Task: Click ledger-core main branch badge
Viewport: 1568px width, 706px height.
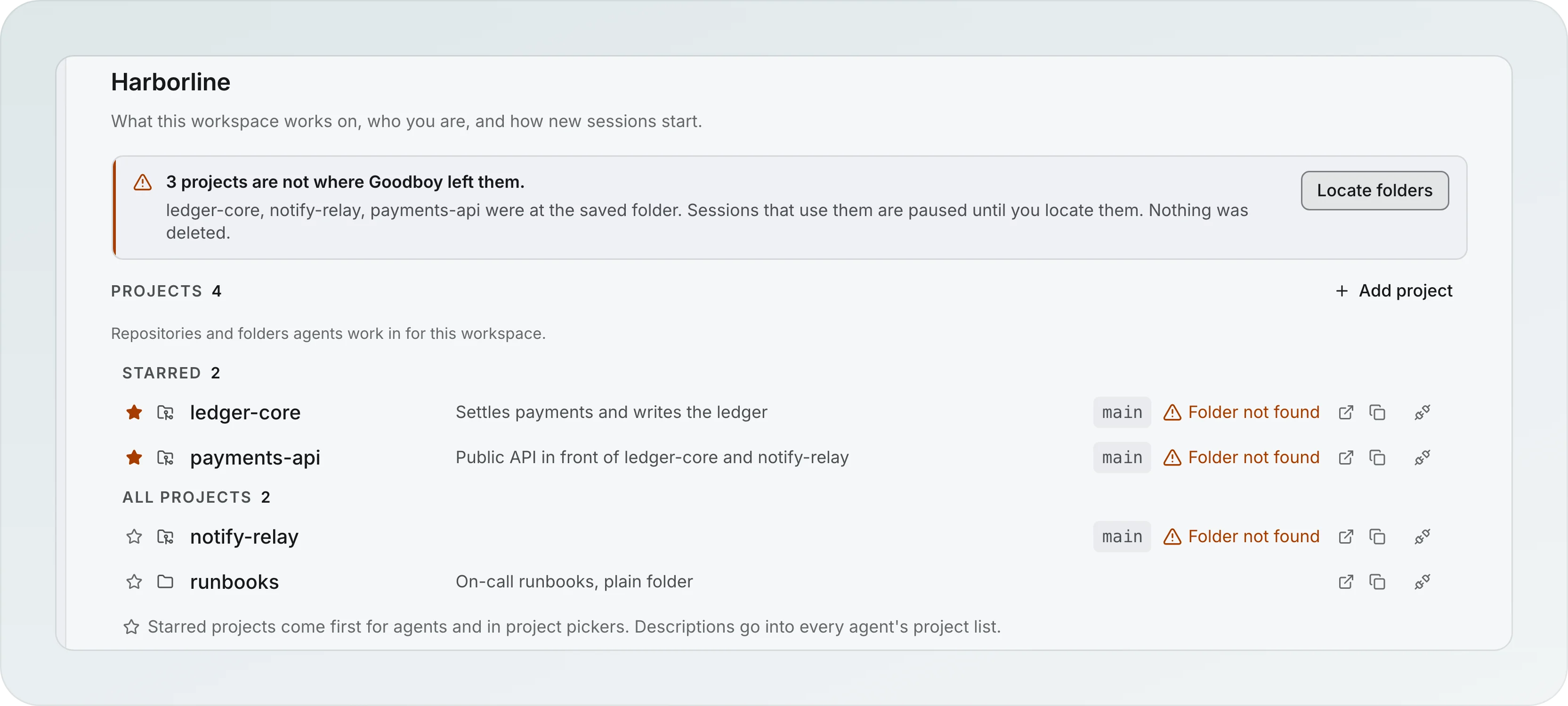Action: (1122, 413)
